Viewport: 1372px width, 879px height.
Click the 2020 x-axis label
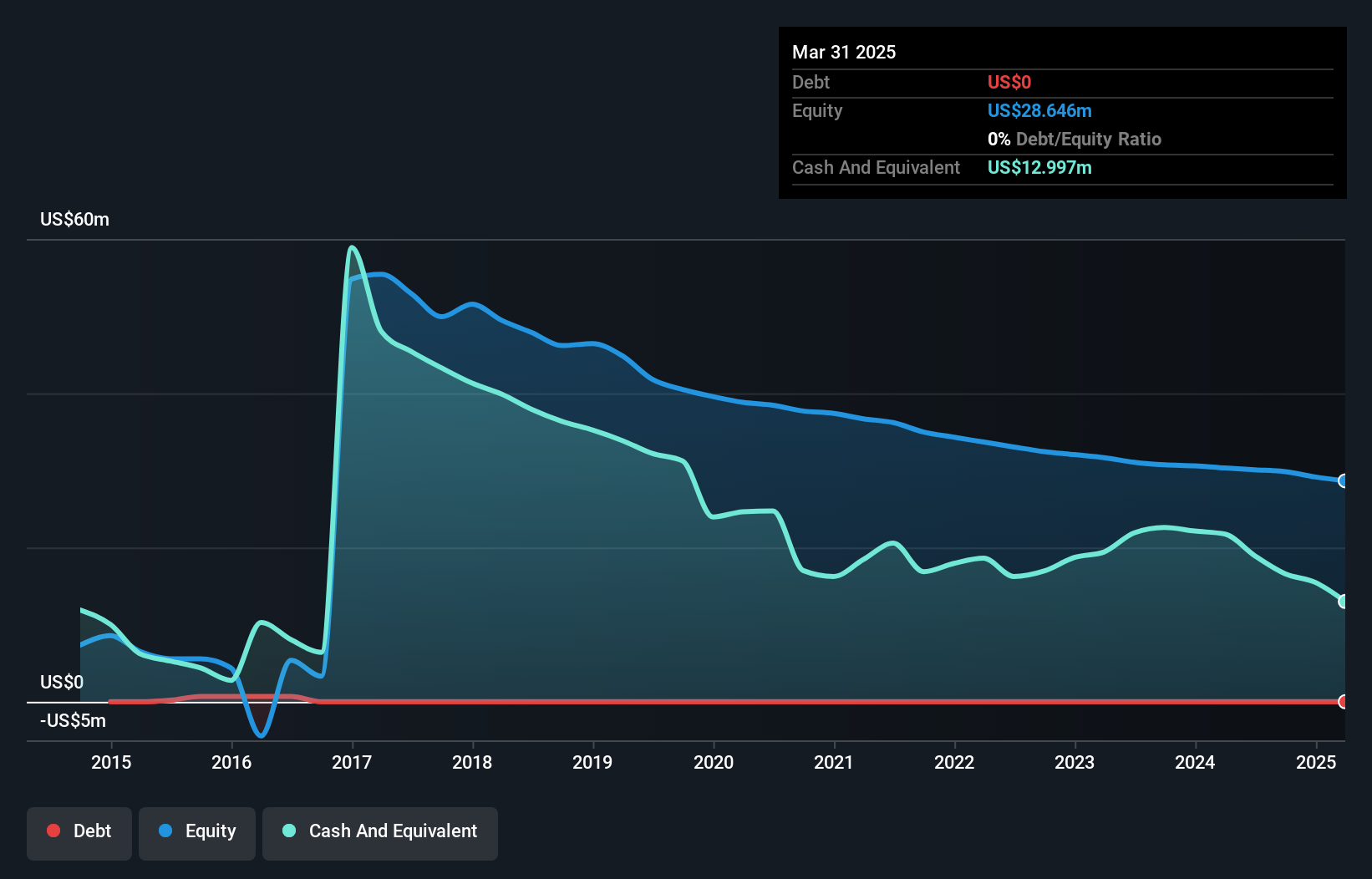[714, 762]
